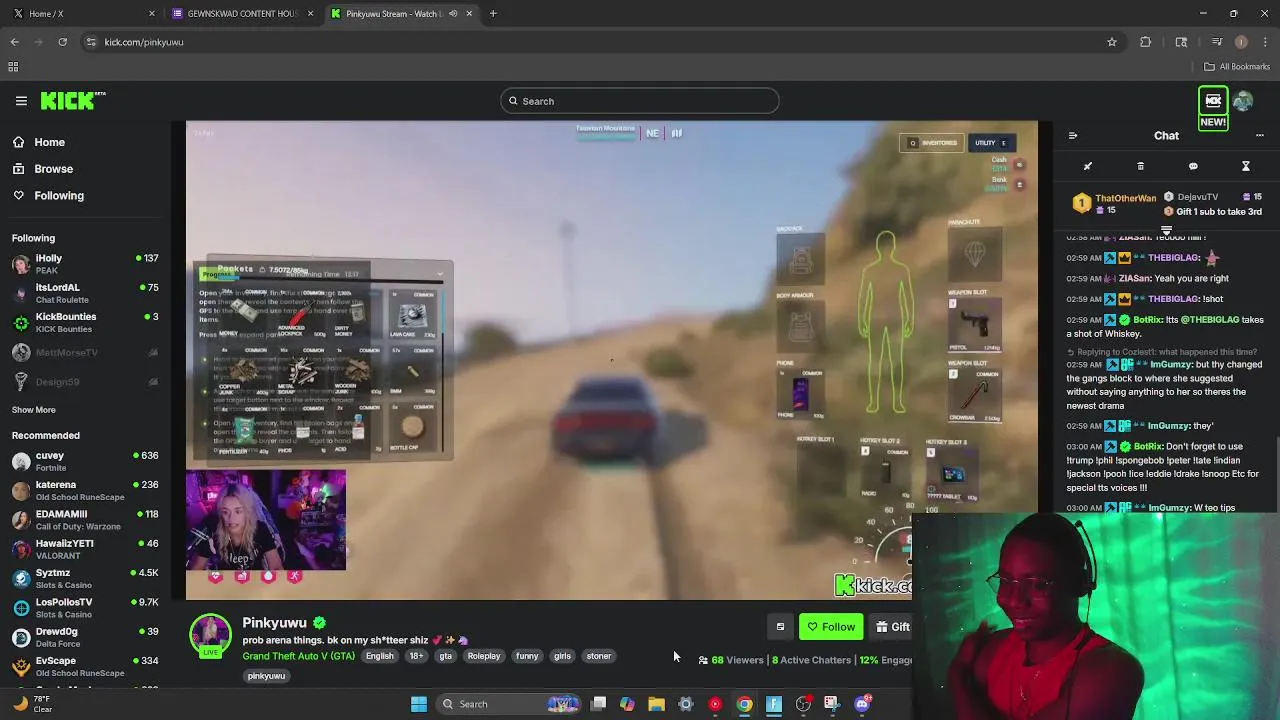Image resolution: width=1280 pixels, height=720 pixels.
Task: Open itsLordAL channel in Following list
Action: pyautogui.click(x=85, y=293)
